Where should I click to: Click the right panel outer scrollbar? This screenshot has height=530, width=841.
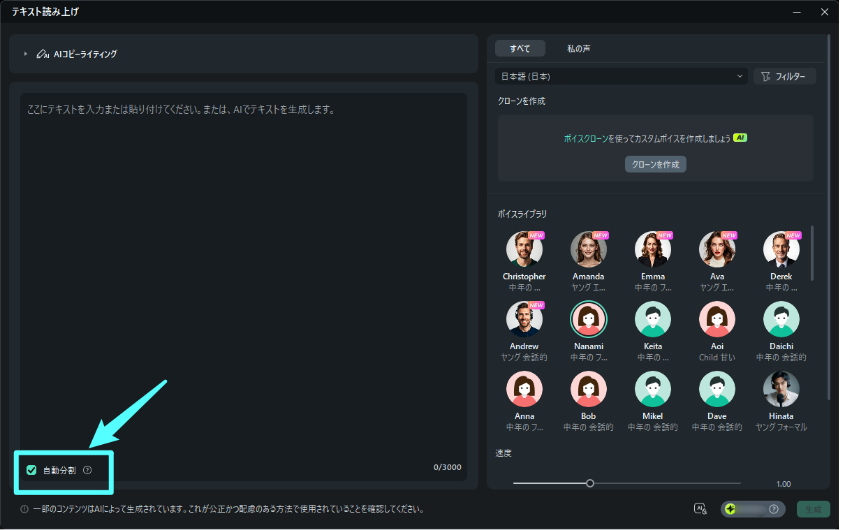pyautogui.click(x=830, y=215)
